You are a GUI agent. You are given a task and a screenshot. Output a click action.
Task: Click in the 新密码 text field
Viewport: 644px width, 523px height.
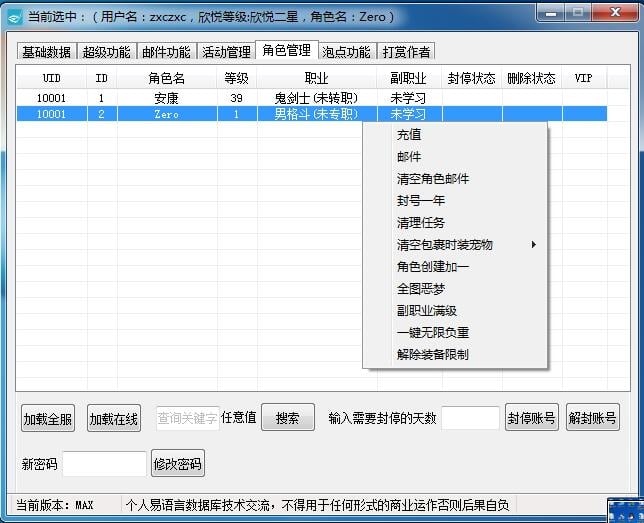tap(104, 464)
